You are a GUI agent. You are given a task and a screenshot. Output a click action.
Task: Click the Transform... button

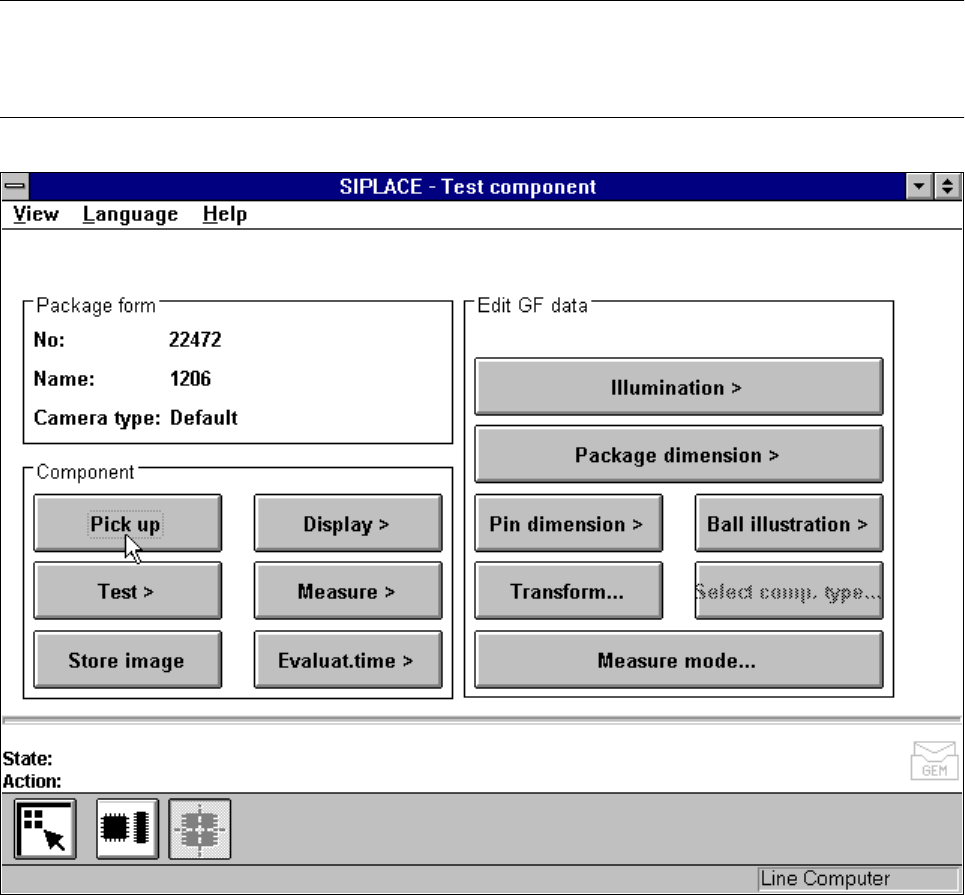coord(567,591)
